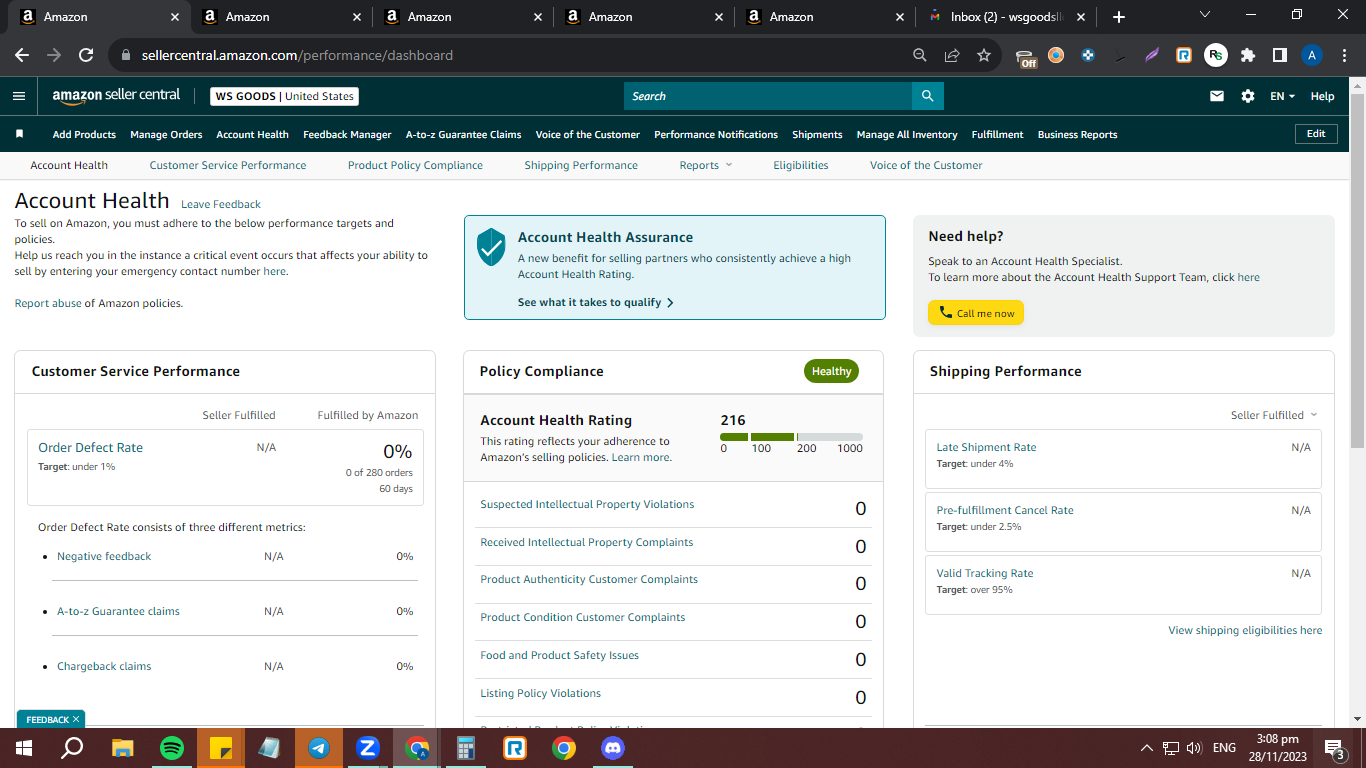Open the Learn more link under Account Health Rating
1366x768 pixels.
[641, 457]
